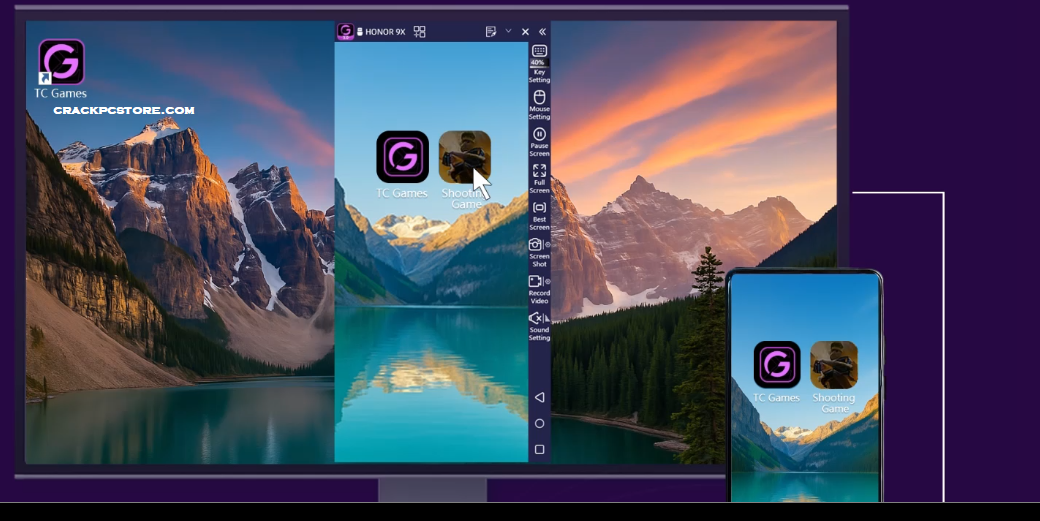Select Best Screen fit option

[539, 207]
